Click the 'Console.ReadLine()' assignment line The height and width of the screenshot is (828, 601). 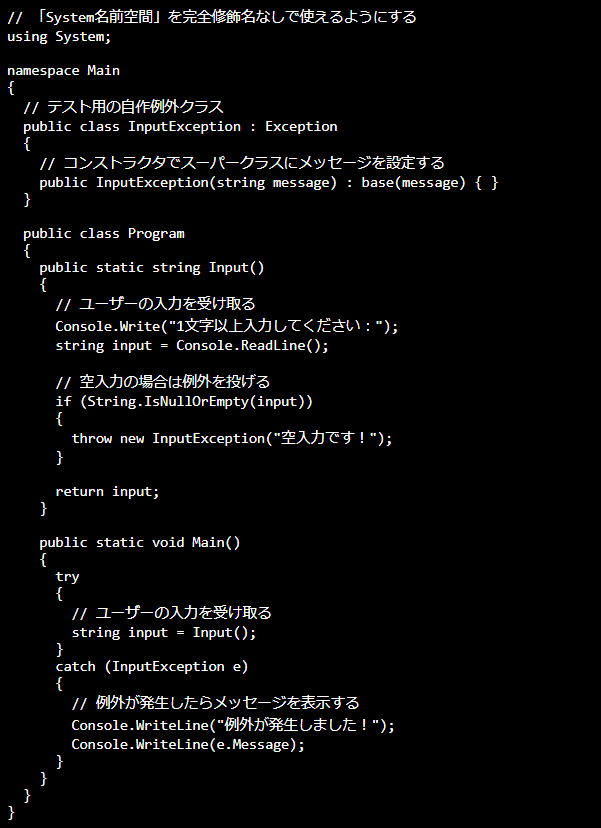[192, 346]
